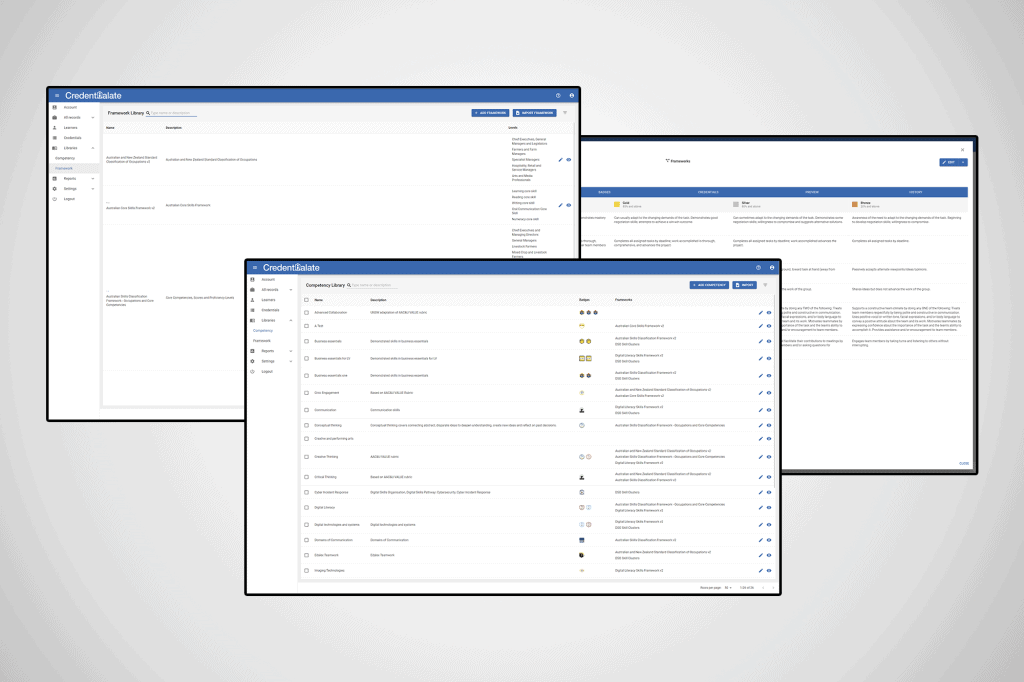This screenshot has width=1024, height=682.
Task: Expand All records in Competency Library sidebar
Action: tap(291, 290)
